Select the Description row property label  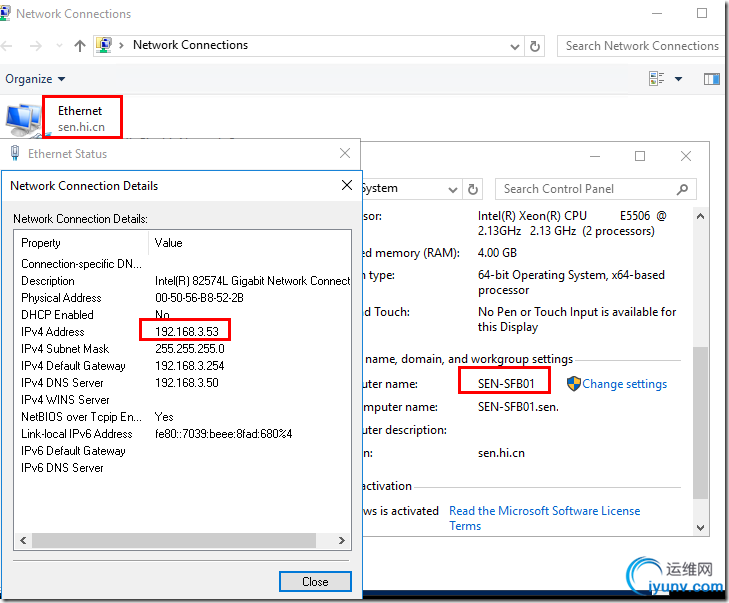(x=47, y=281)
